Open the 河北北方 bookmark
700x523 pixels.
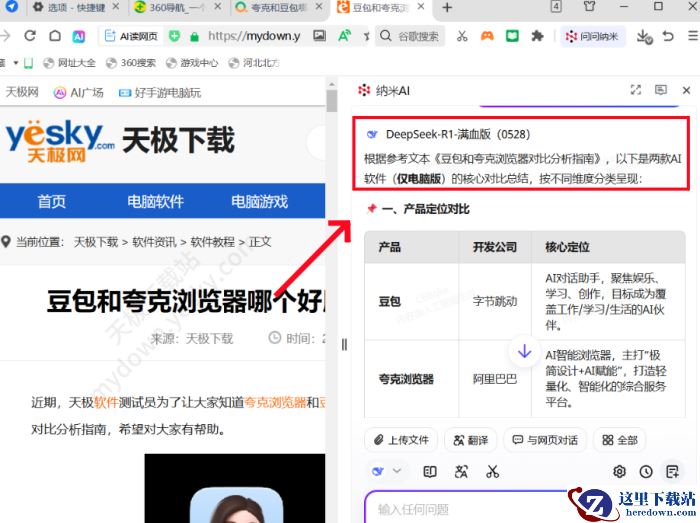point(254,63)
